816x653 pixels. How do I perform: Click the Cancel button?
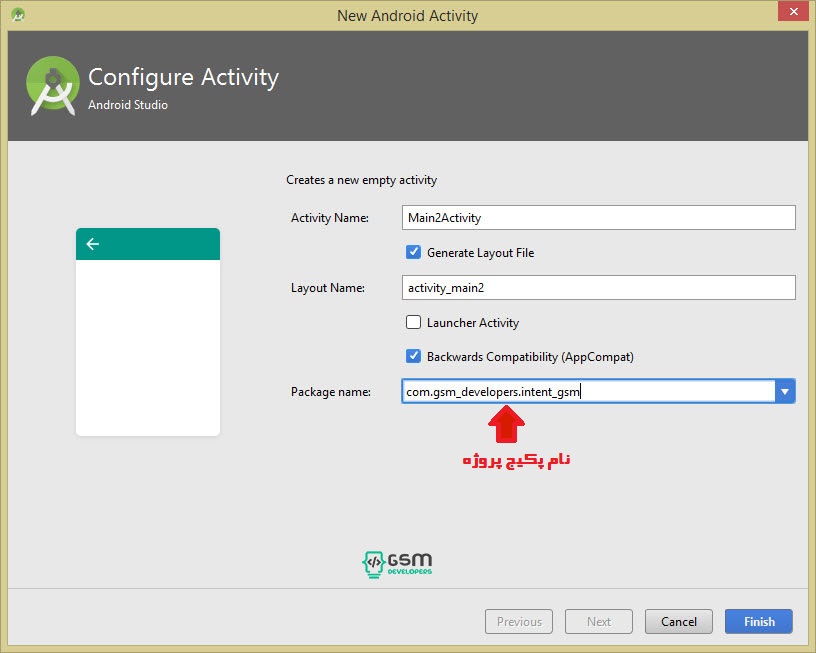679,621
